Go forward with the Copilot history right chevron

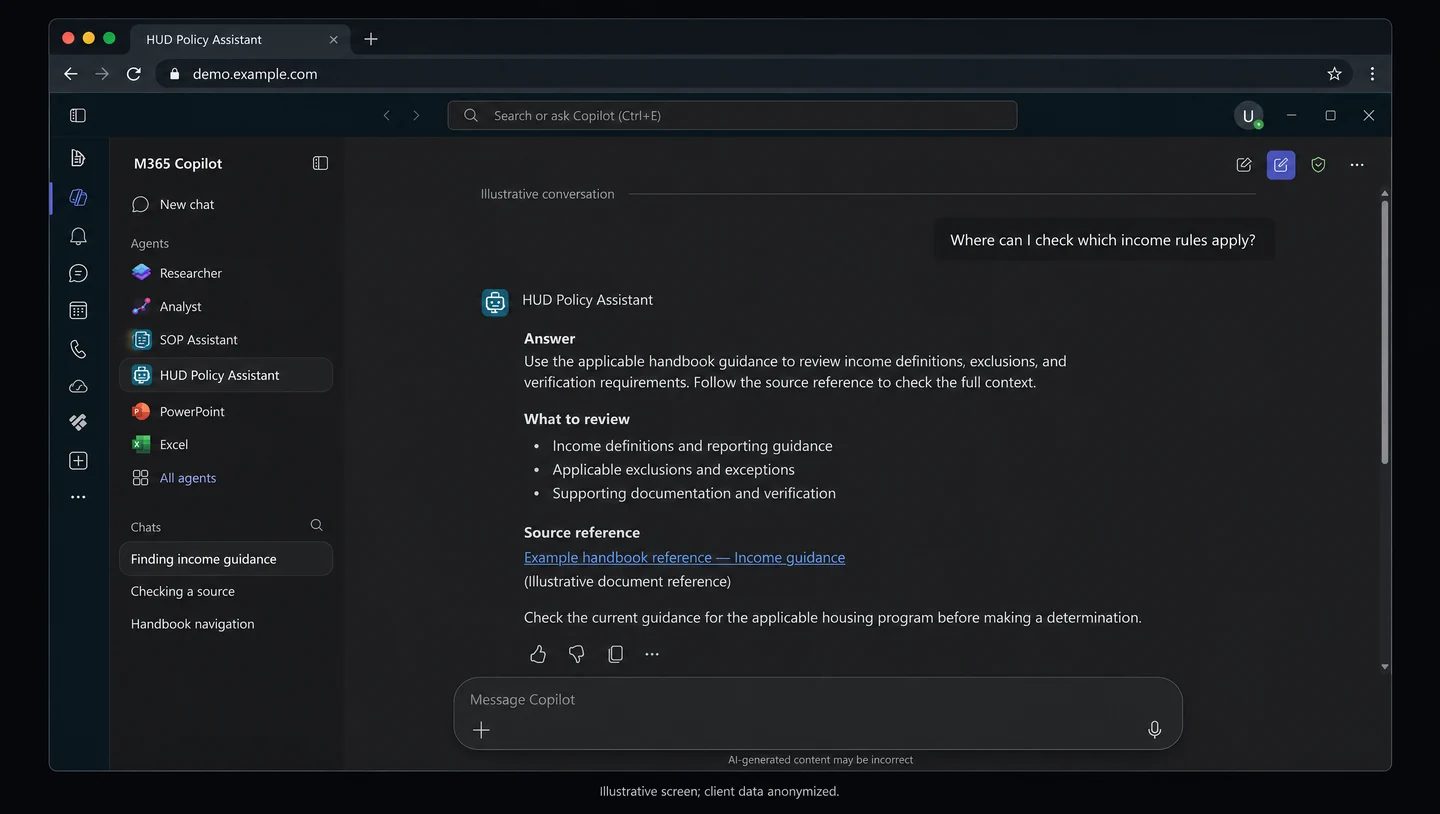pyautogui.click(x=417, y=116)
